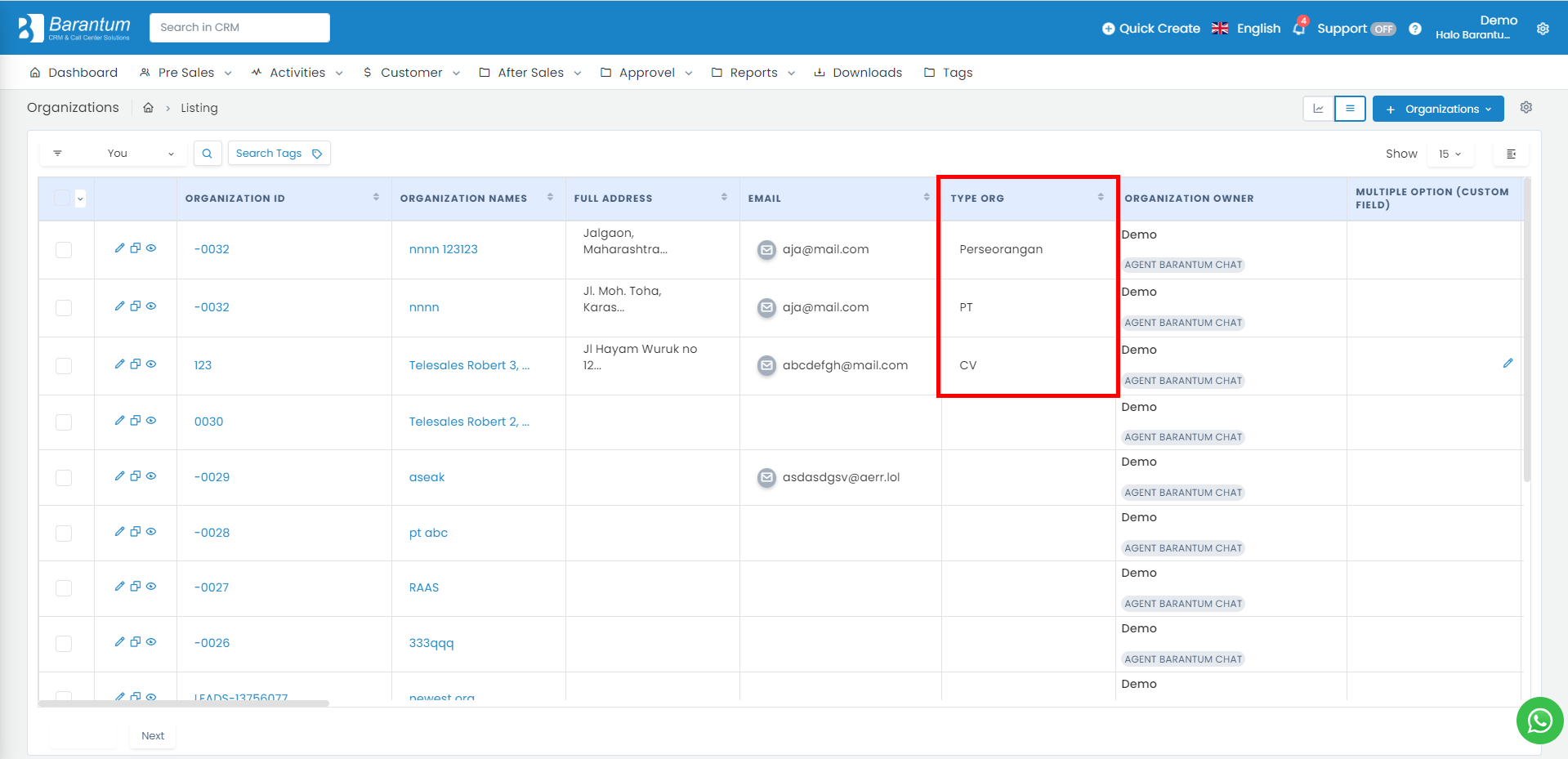Viewport: 1568px width, 759px height.
Task: Click duplicate icon for organization 0030
Action: 136,421
